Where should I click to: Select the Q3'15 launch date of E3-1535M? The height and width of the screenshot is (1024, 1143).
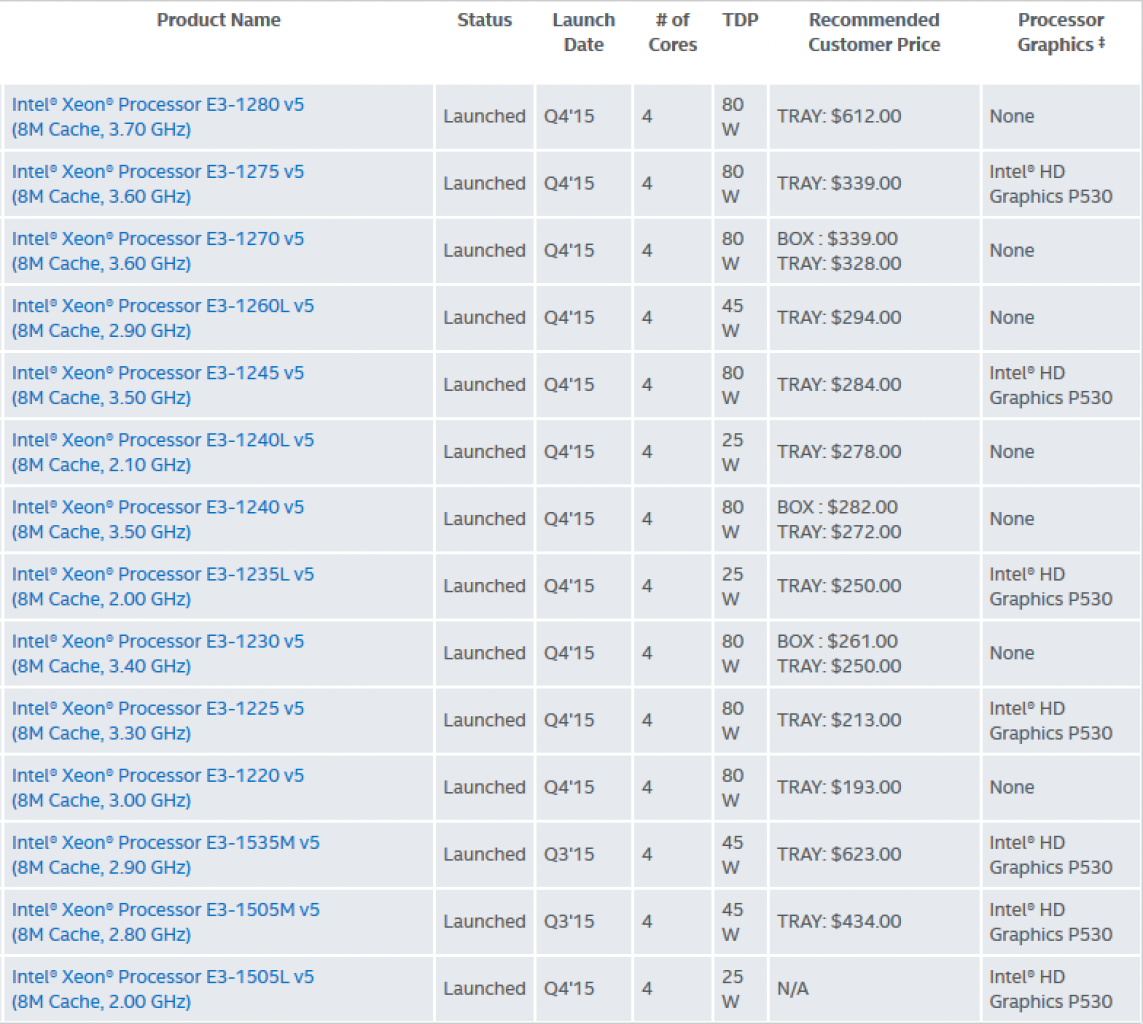coord(569,854)
